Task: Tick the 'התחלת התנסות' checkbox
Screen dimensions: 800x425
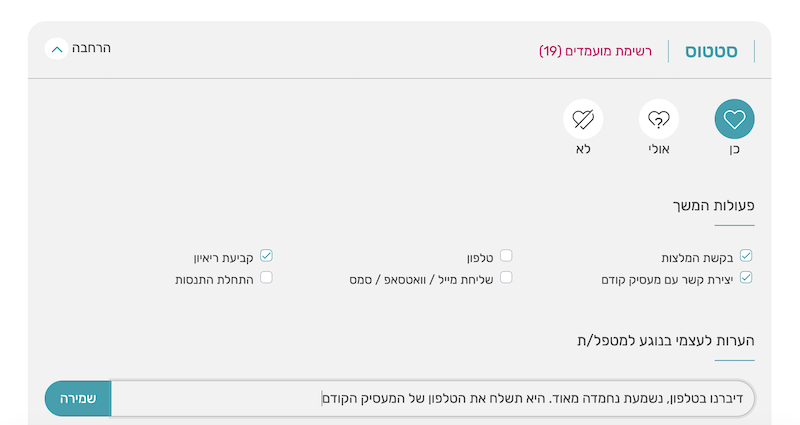Action: [267, 277]
